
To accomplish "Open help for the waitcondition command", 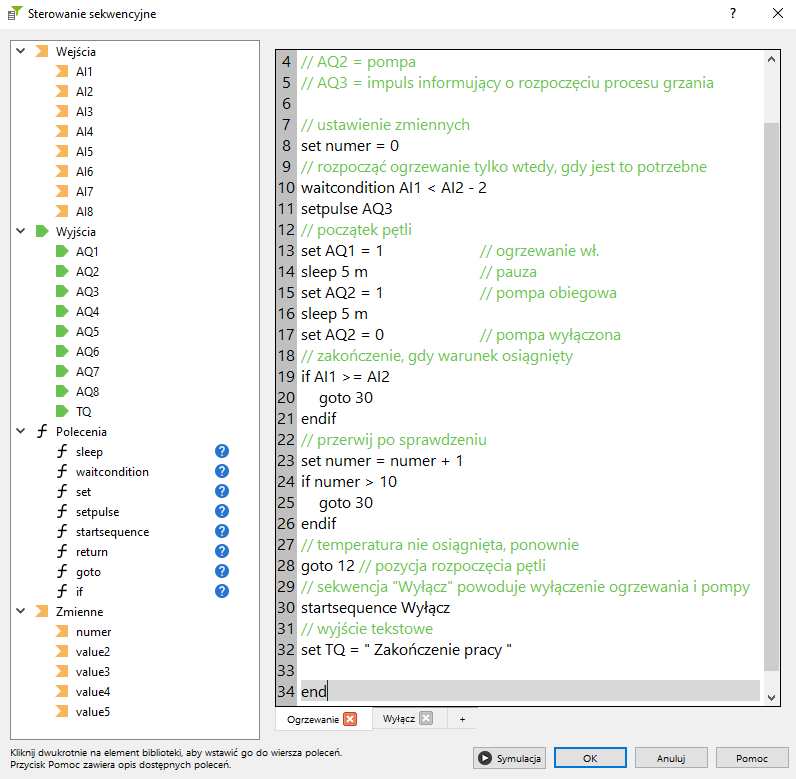I will pyautogui.click(x=222, y=472).
